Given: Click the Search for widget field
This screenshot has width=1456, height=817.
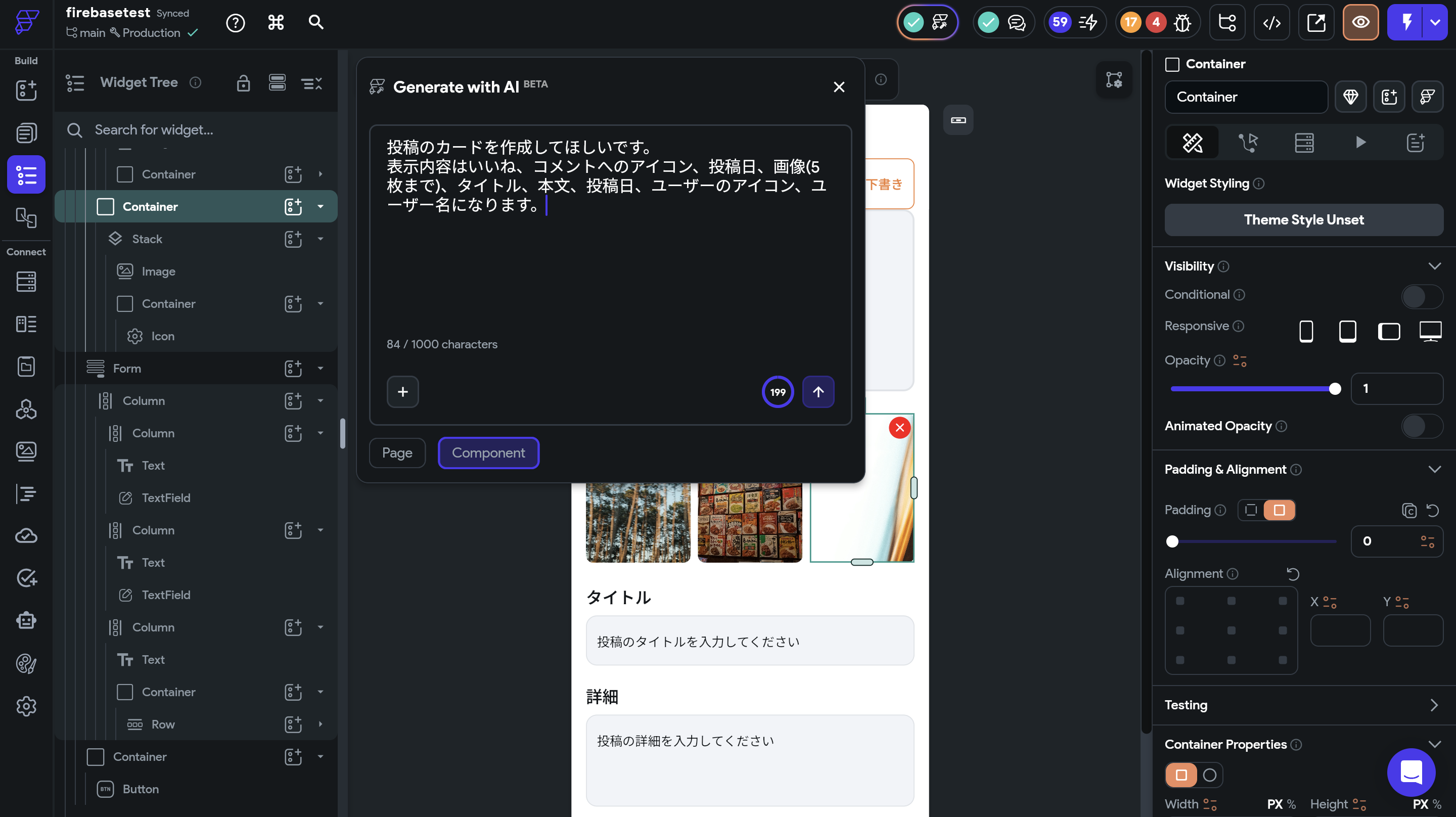Looking at the screenshot, I should coord(169,129).
